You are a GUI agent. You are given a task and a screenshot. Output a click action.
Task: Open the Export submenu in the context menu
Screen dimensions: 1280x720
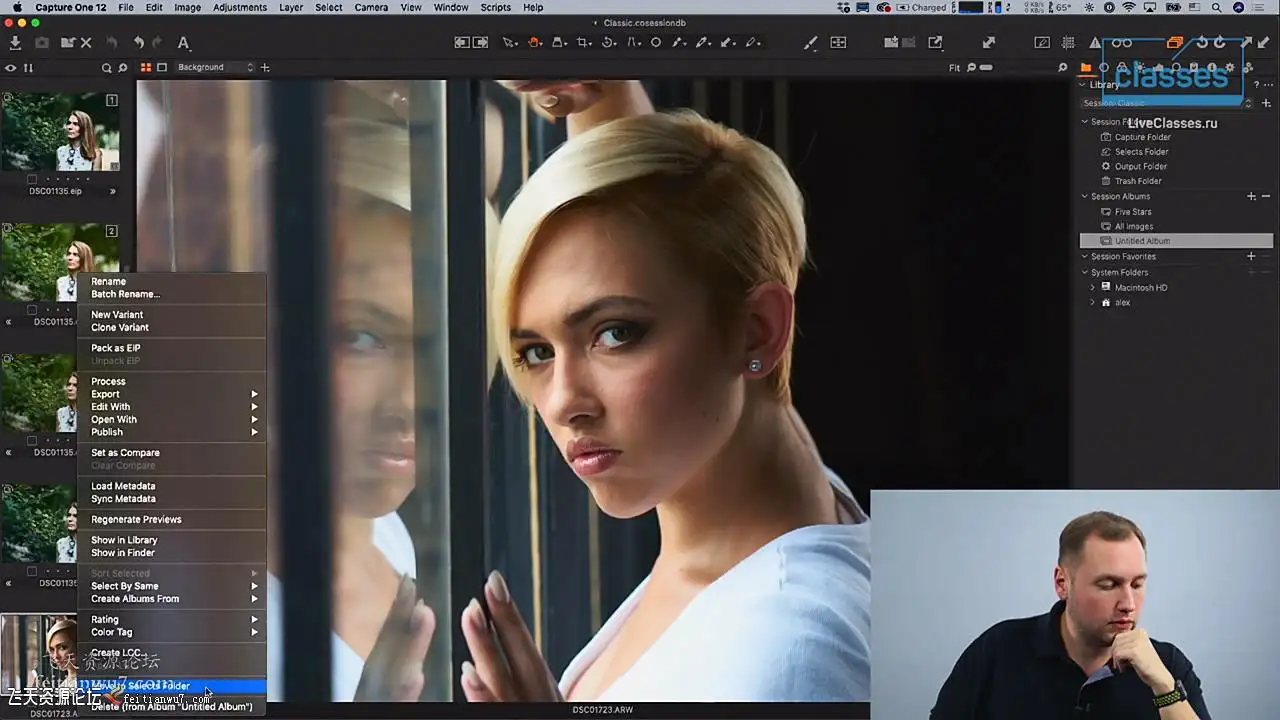click(172, 394)
